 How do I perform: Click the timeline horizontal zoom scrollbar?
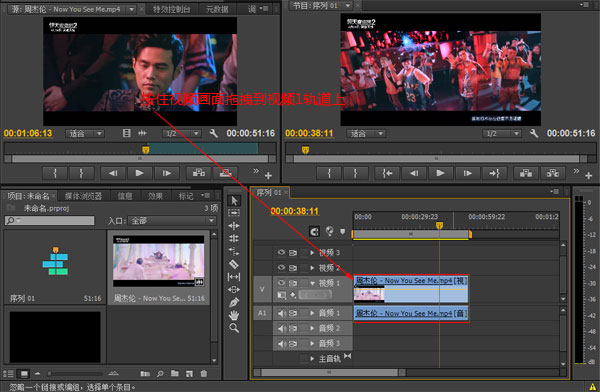(329, 372)
